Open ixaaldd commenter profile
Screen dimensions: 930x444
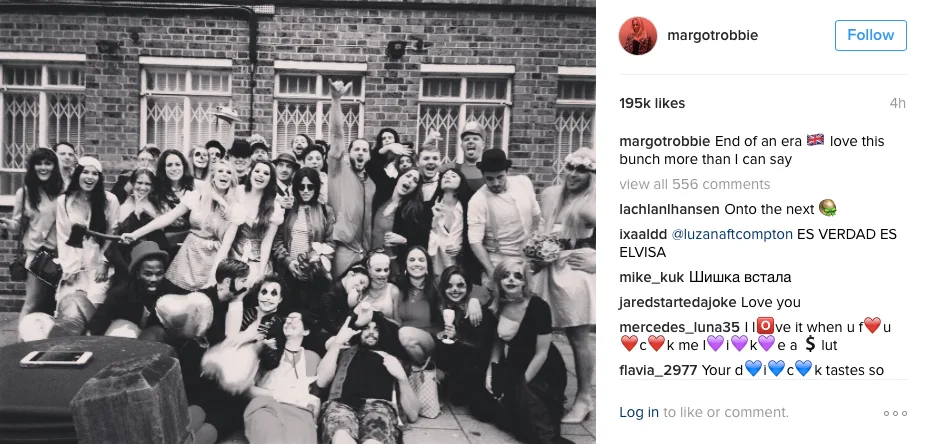pyautogui.click(x=643, y=234)
